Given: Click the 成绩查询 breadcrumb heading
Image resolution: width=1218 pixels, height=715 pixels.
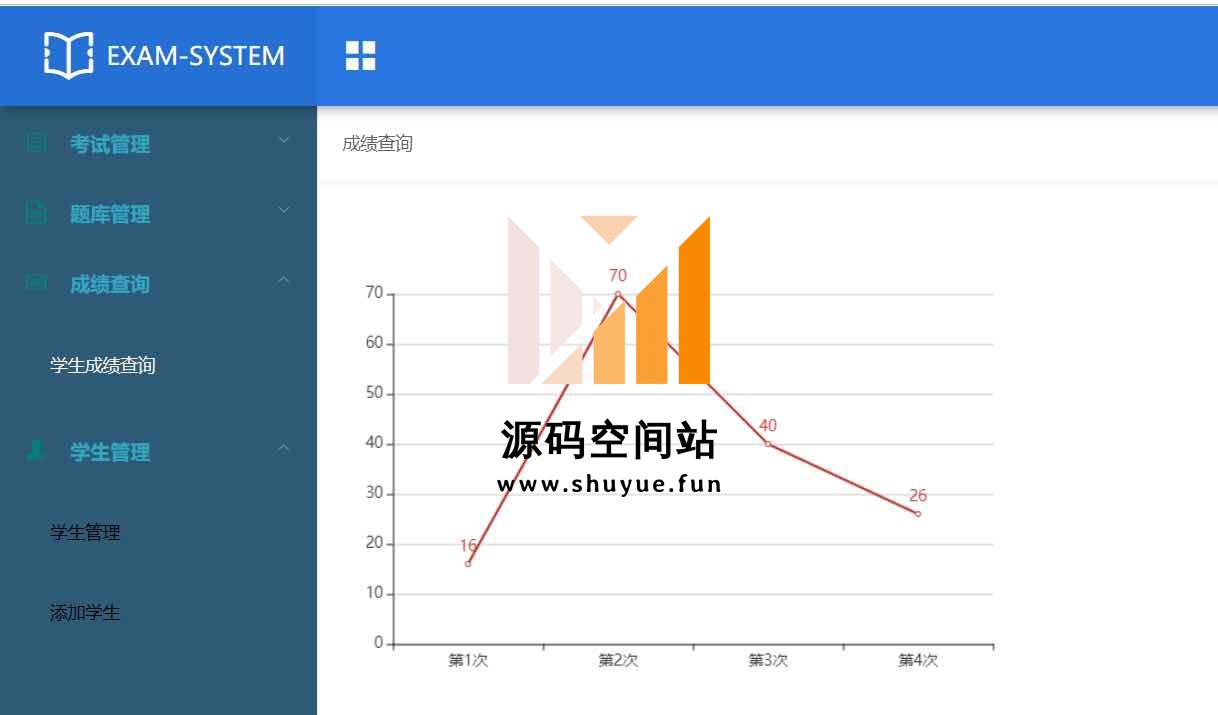Looking at the screenshot, I should coord(377,143).
